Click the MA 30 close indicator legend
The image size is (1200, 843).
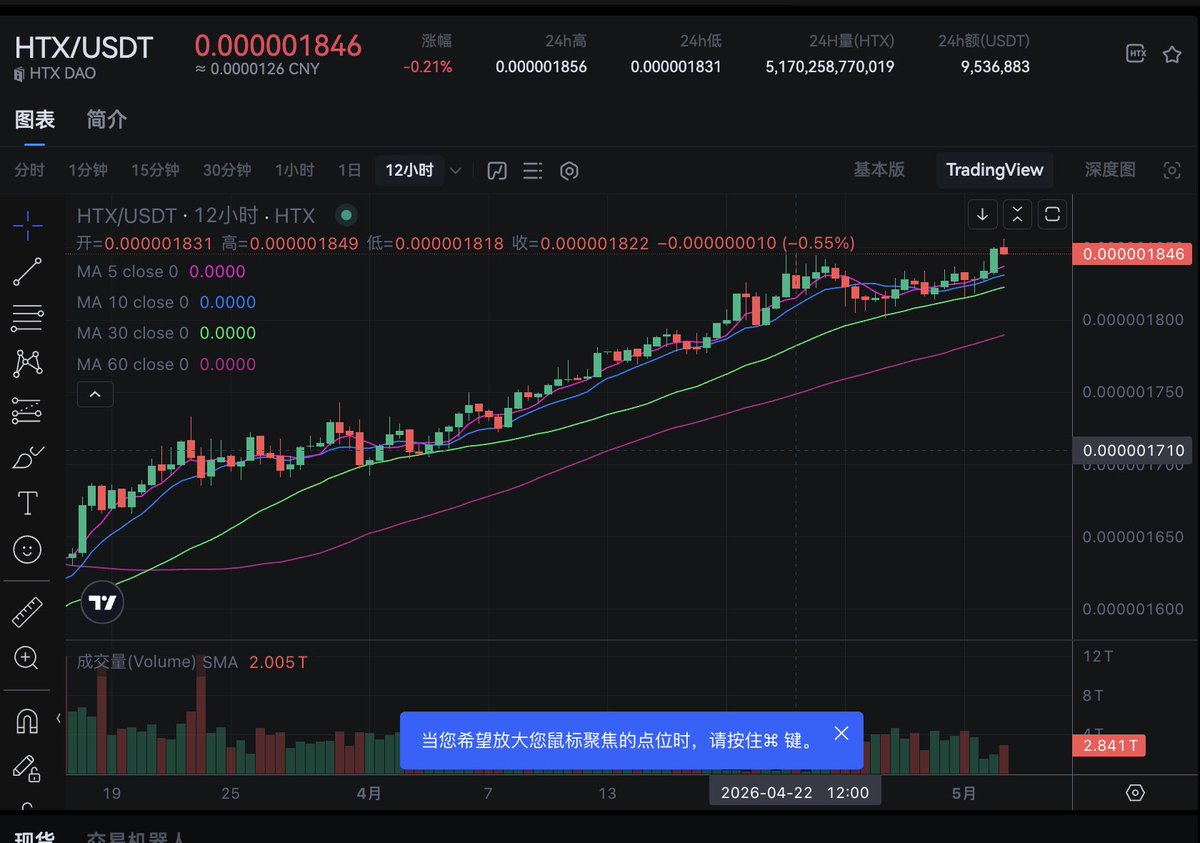166,333
